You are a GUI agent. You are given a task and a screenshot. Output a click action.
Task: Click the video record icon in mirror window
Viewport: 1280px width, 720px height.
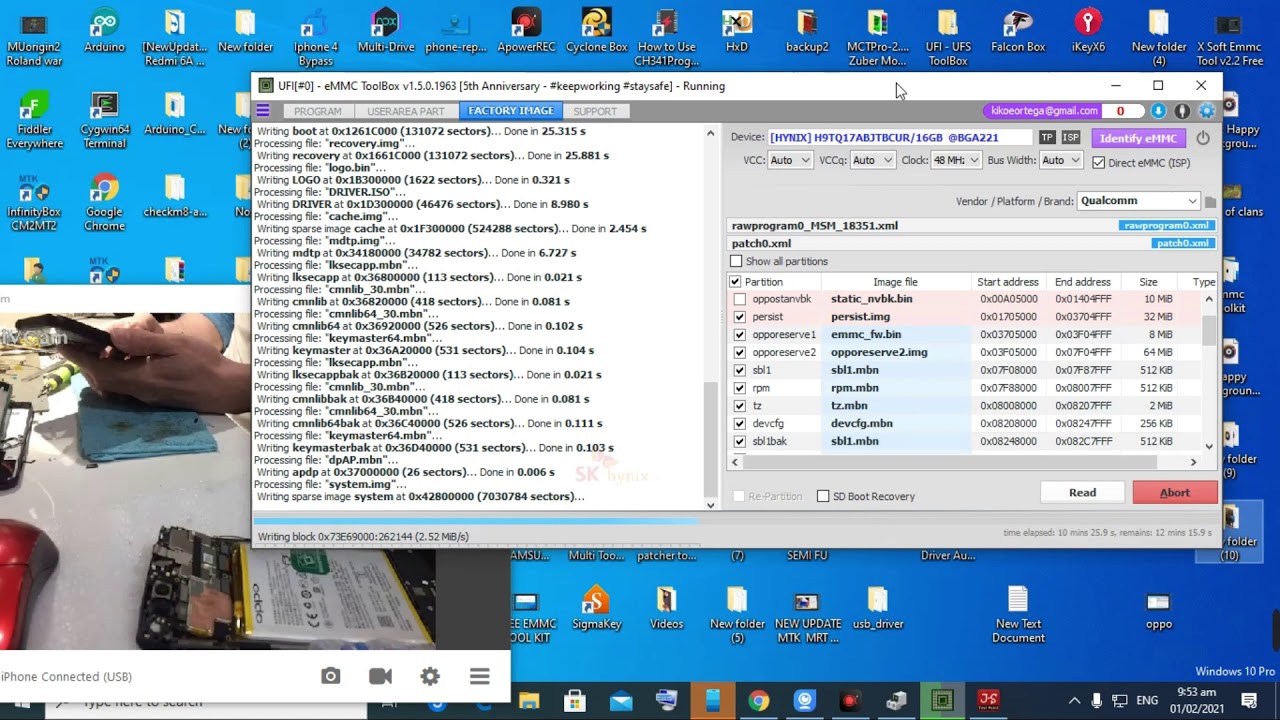[x=380, y=676]
